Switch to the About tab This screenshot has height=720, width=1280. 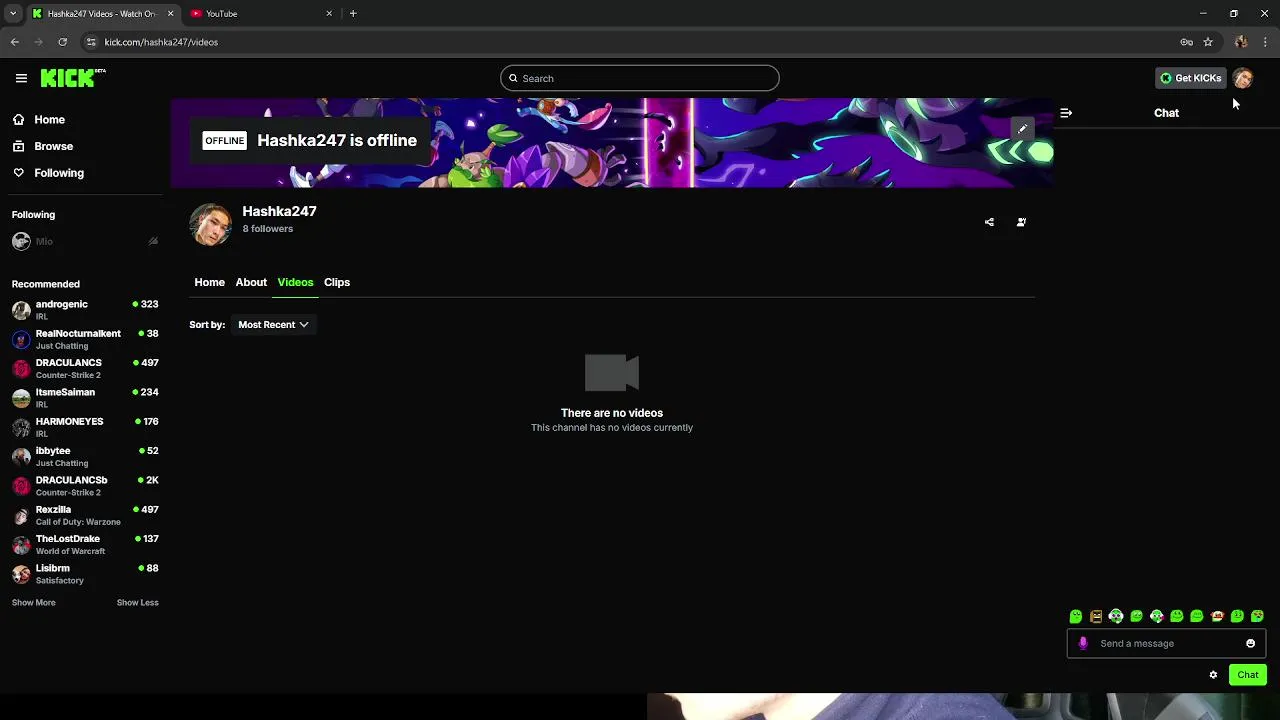pyautogui.click(x=251, y=282)
